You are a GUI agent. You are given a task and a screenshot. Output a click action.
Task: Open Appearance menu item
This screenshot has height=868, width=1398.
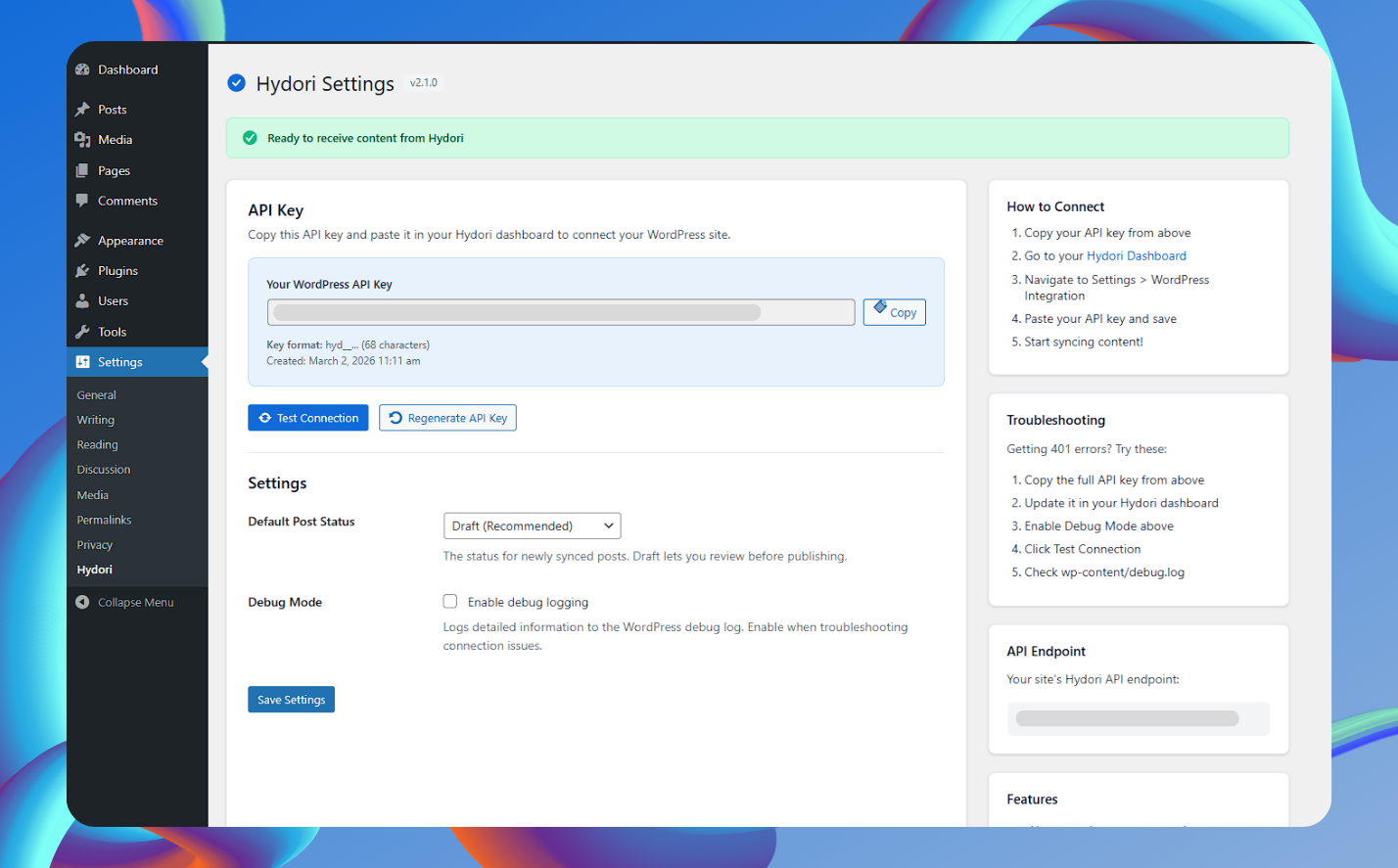click(137, 241)
